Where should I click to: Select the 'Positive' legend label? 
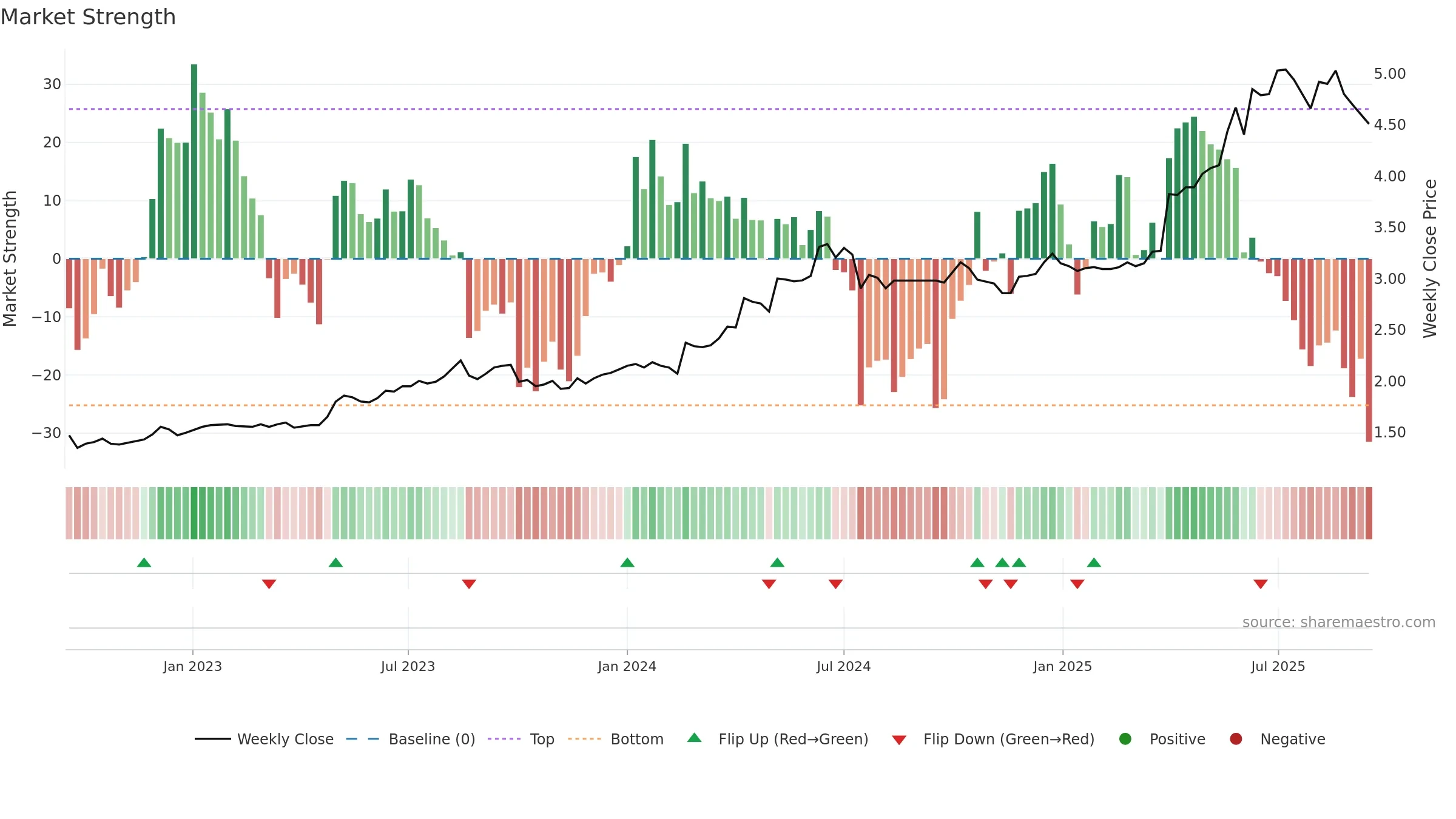click(x=1178, y=739)
